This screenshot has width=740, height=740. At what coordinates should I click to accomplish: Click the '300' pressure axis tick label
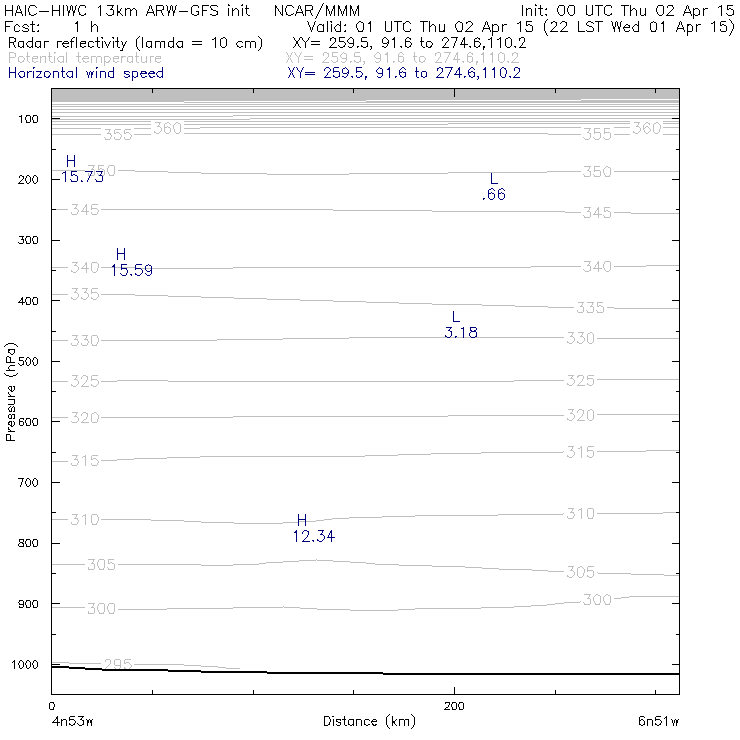point(28,240)
